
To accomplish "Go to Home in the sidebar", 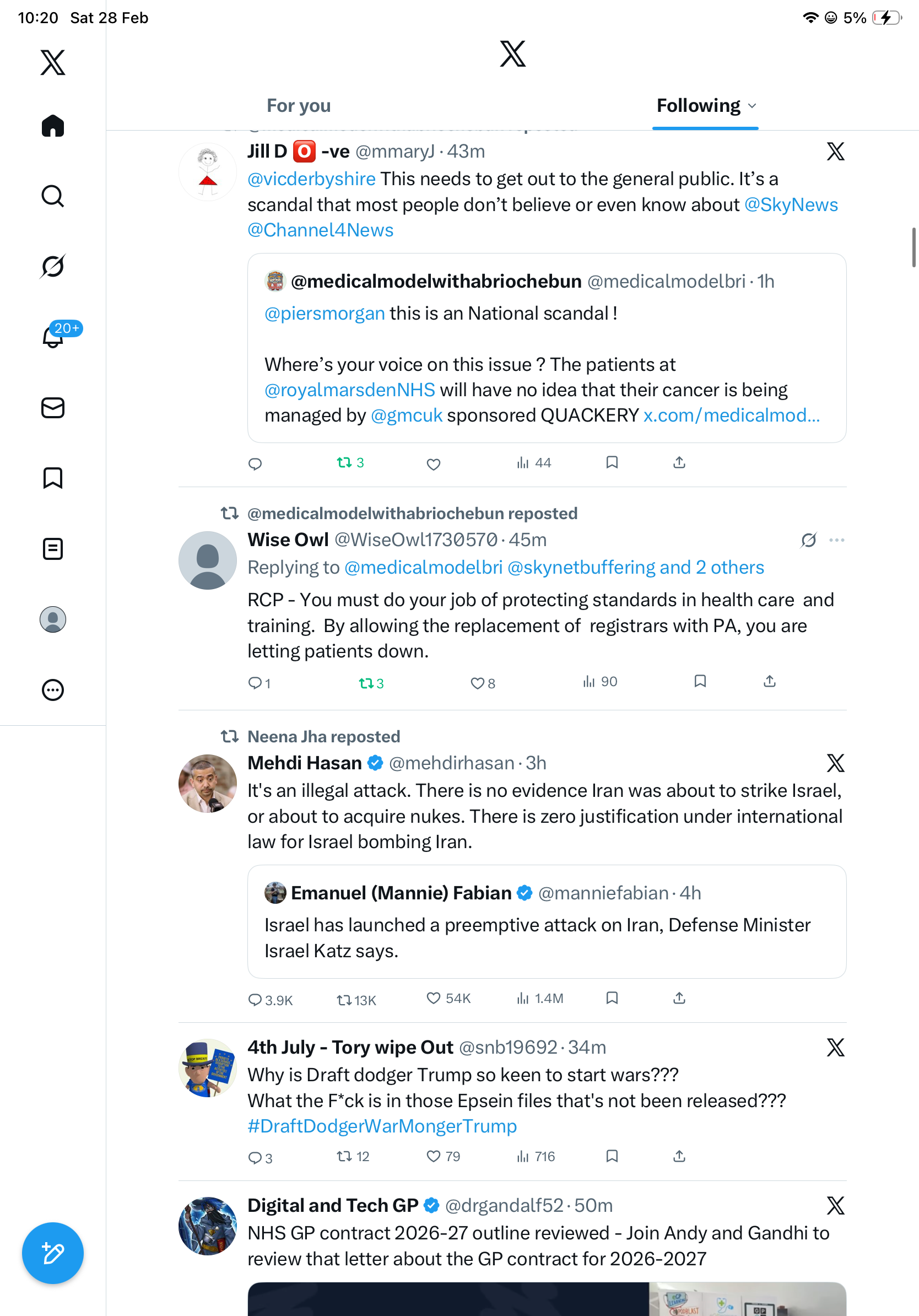I will (x=53, y=126).
